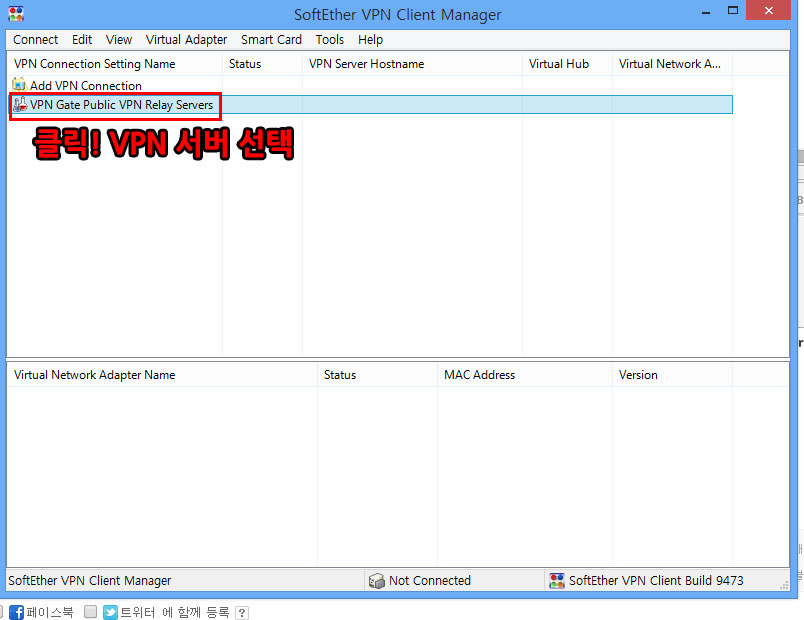Click the Not Connected status icon
This screenshot has height=620, width=804.
point(377,581)
